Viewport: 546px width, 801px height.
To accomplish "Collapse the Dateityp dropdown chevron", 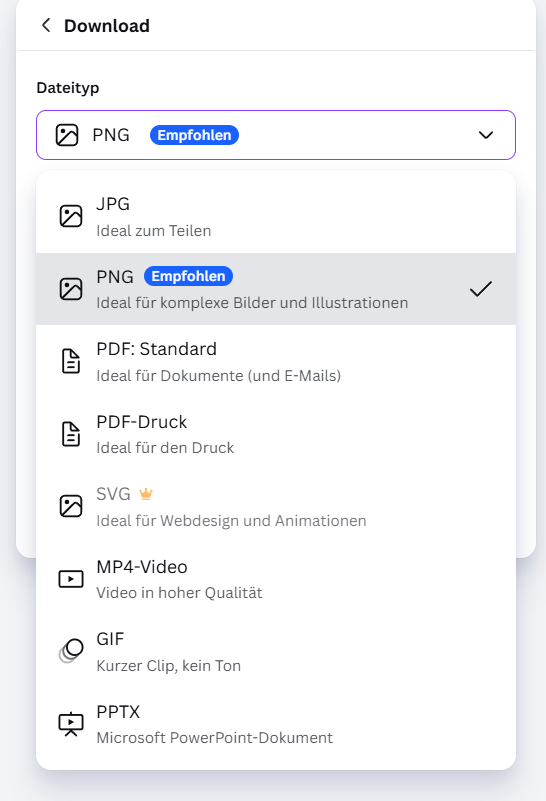I will (x=486, y=135).
